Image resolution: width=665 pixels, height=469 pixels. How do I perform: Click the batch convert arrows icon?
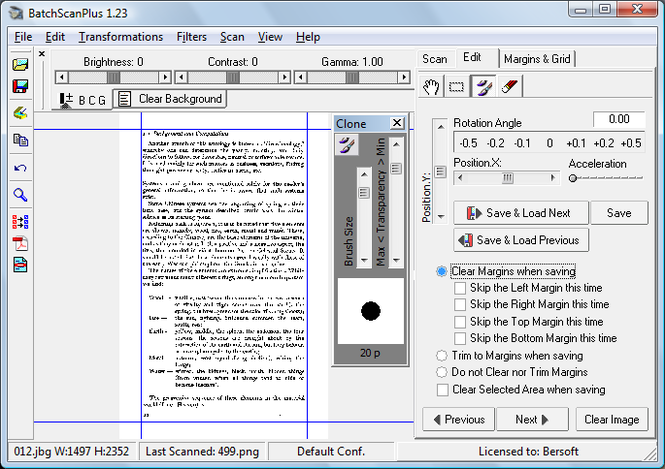(x=20, y=222)
